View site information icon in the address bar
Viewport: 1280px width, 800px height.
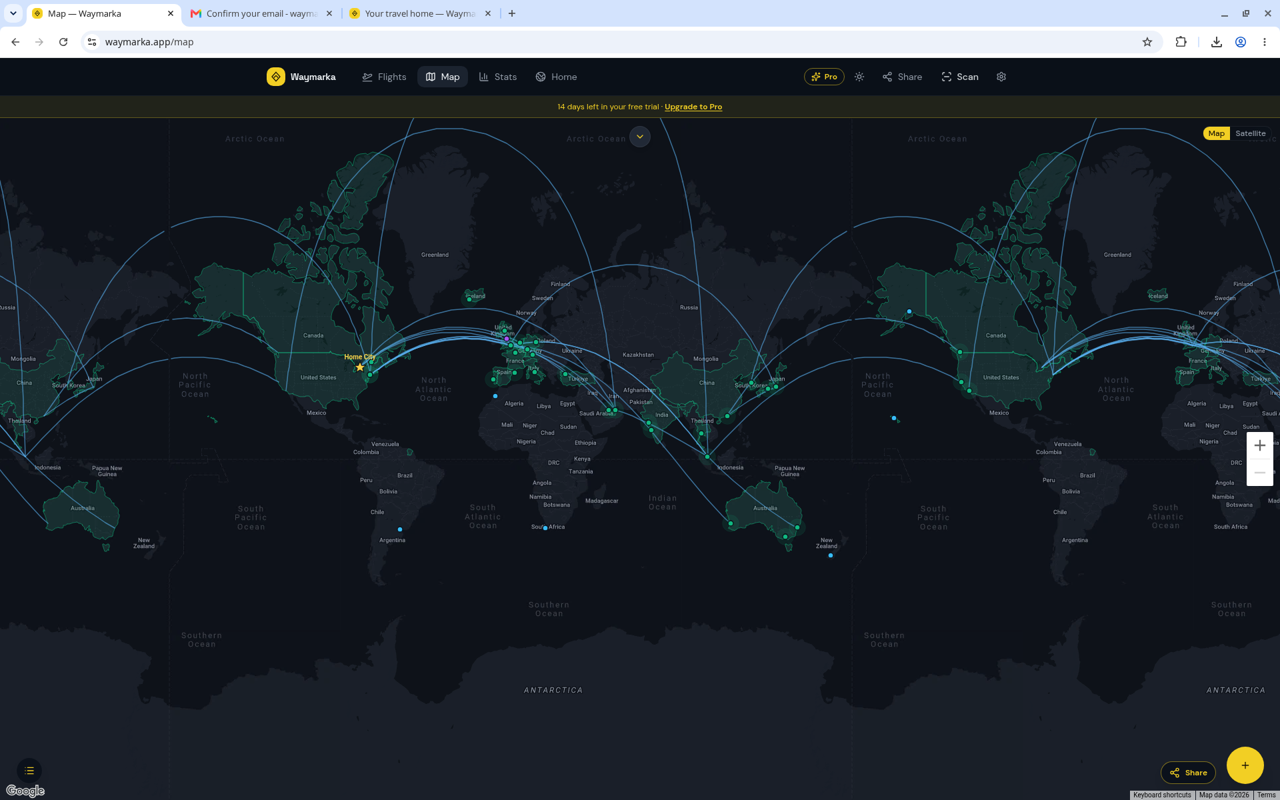(x=92, y=42)
